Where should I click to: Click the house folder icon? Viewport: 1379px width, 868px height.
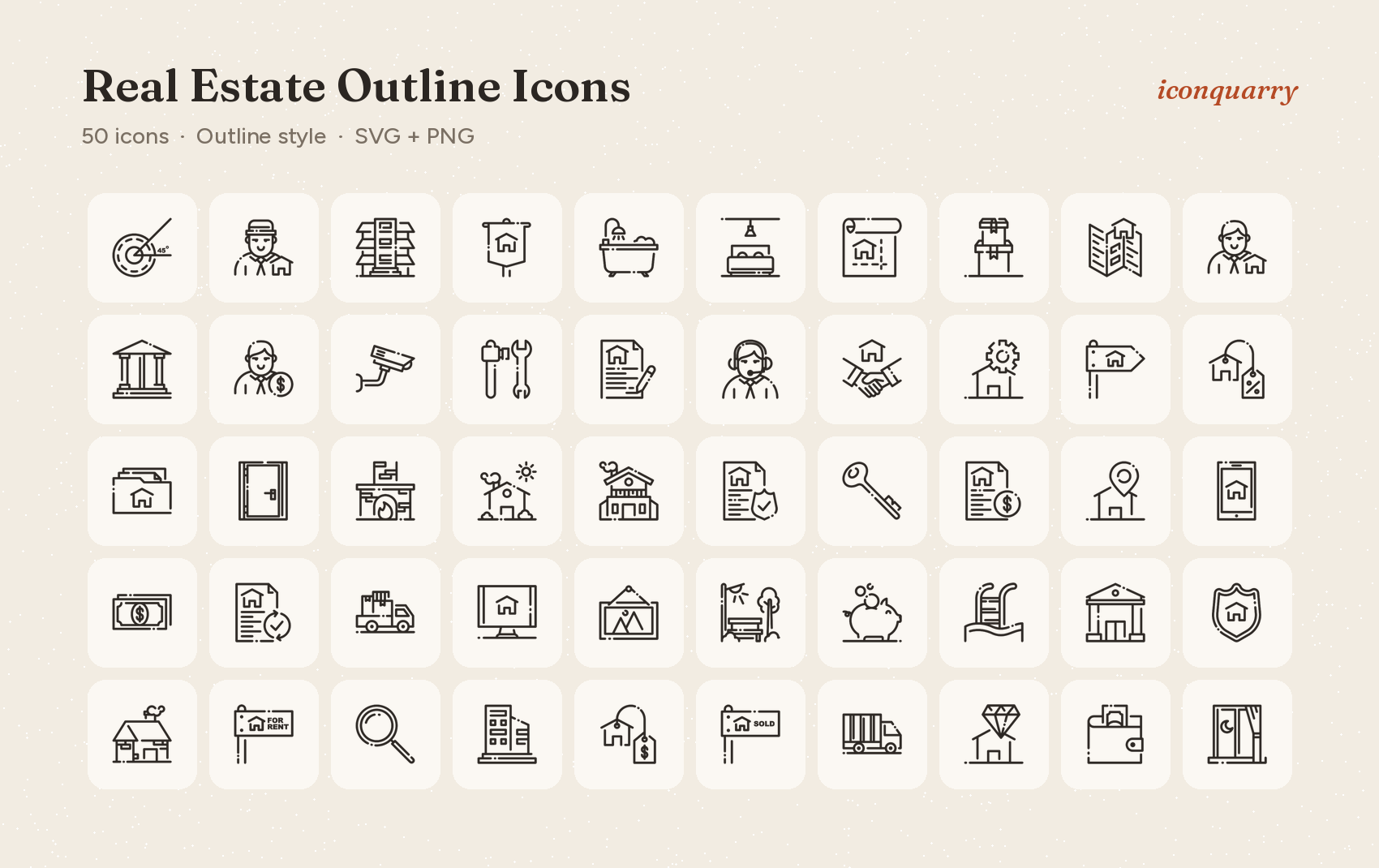pos(142,491)
